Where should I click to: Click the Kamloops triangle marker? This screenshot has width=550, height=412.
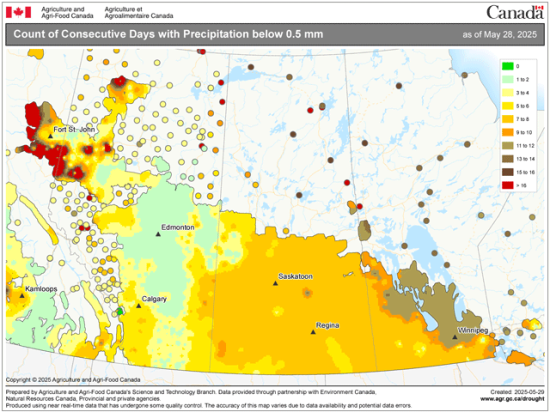click(x=22, y=296)
